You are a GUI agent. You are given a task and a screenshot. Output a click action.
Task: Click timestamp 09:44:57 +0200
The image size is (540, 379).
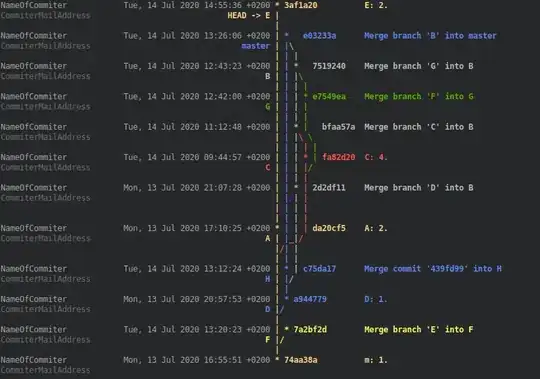pyautogui.click(x=237, y=157)
